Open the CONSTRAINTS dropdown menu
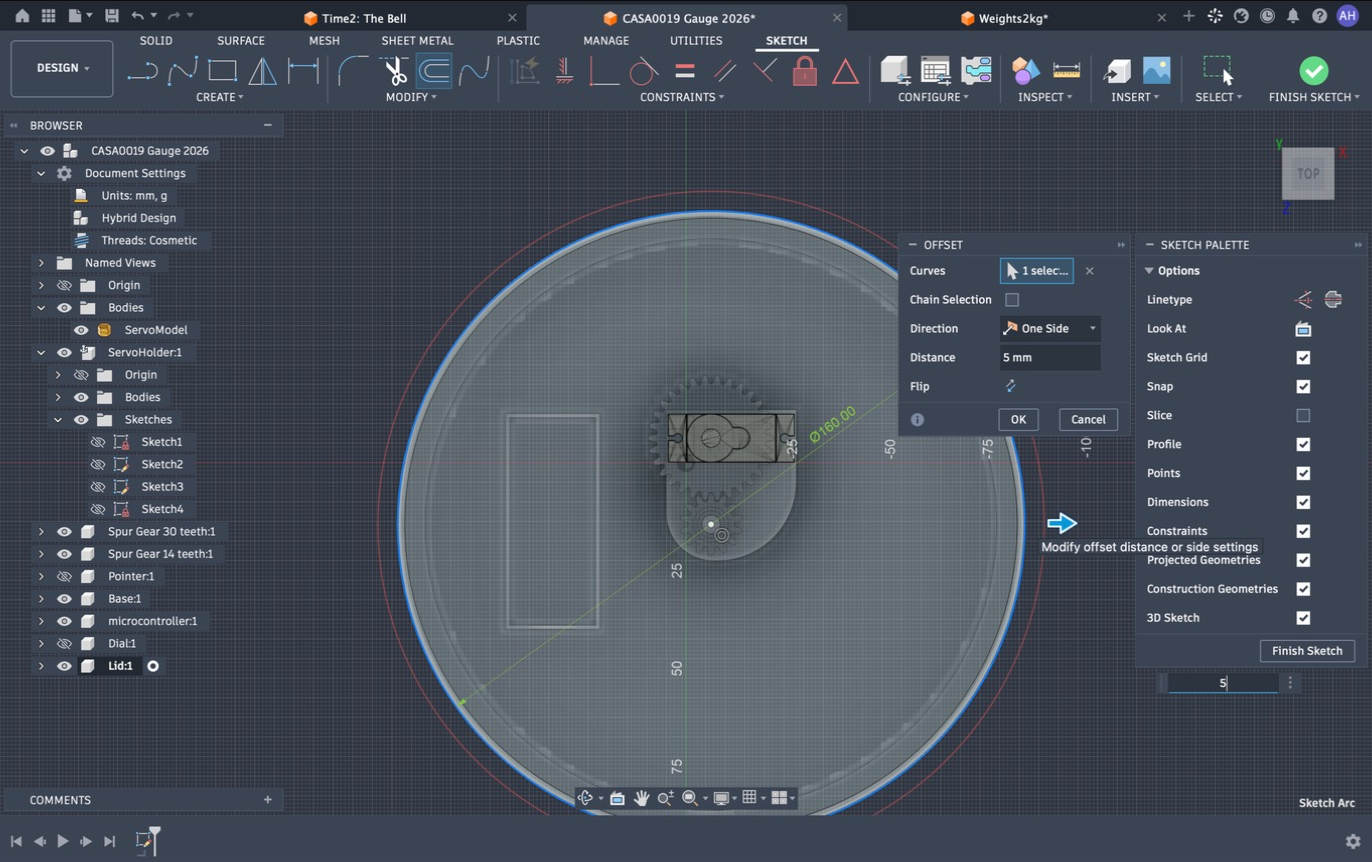The height and width of the screenshot is (862, 1372). [682, 97]
